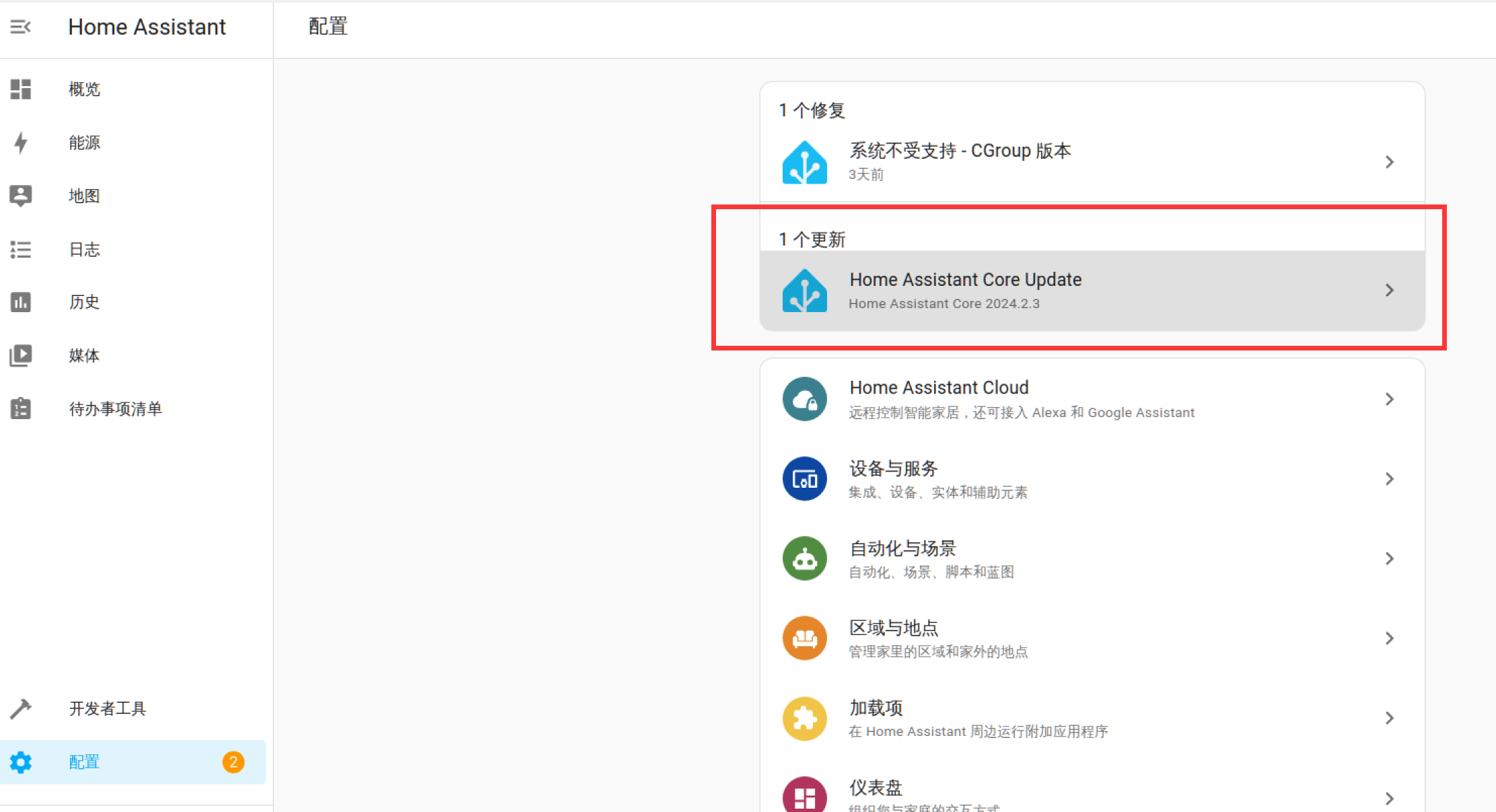Viewport: 1496px width, 812px height.
Task: Click the Overview dashboard icon (概览)
Action: tap(21, 89)
